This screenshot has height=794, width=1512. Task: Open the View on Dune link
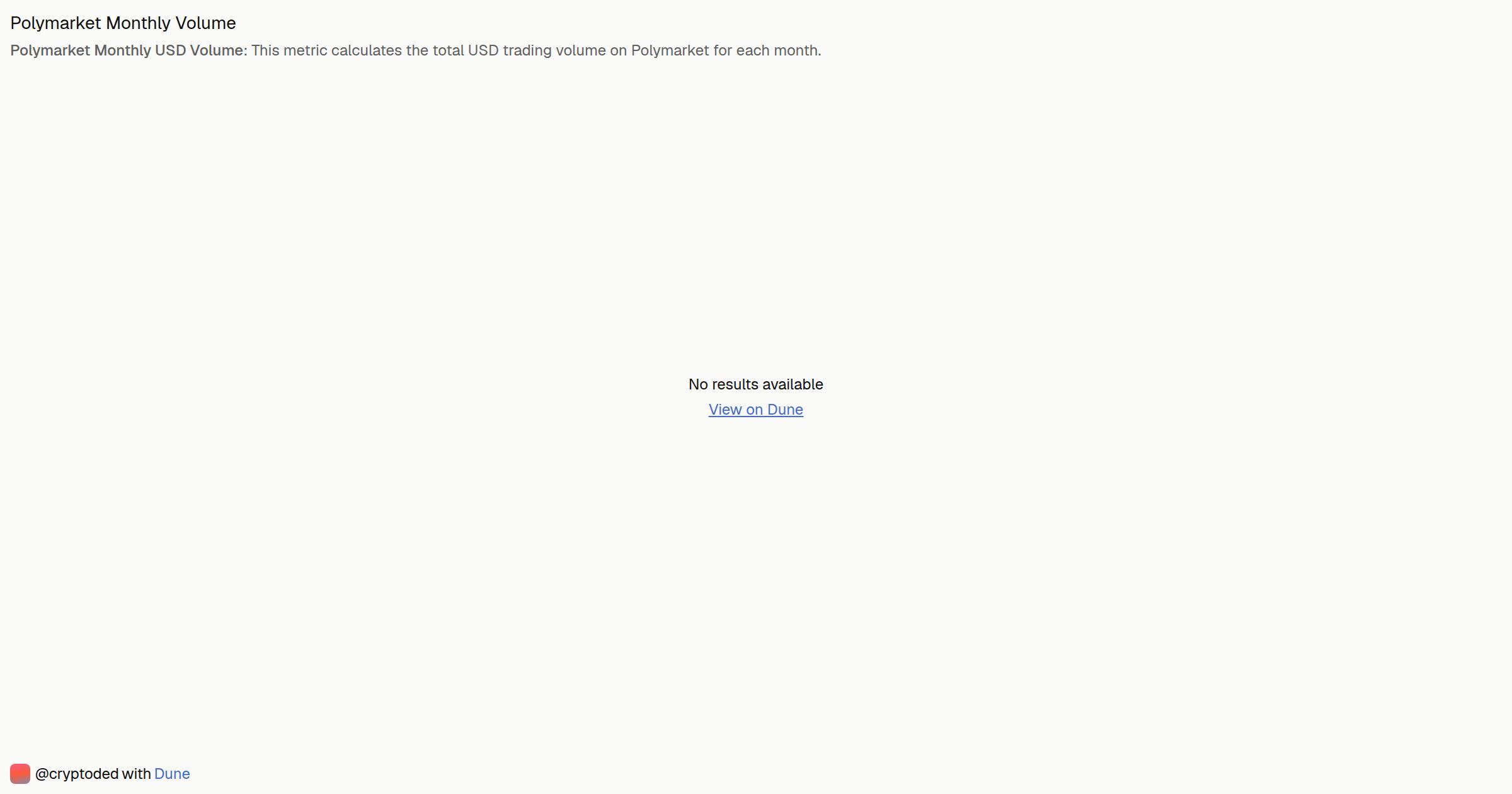(x=755, y=410)
